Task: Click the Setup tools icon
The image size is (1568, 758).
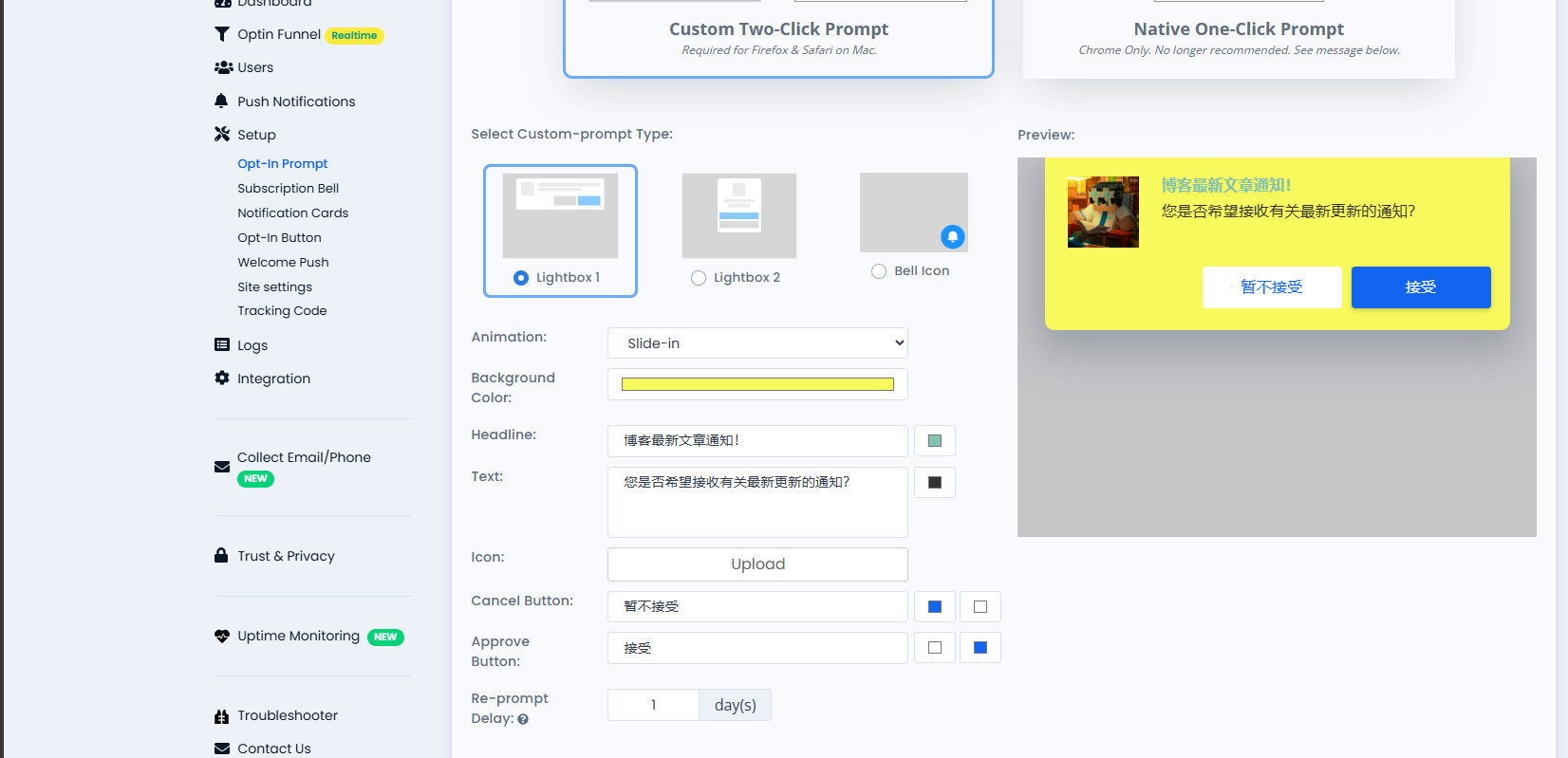Action: 222,134
